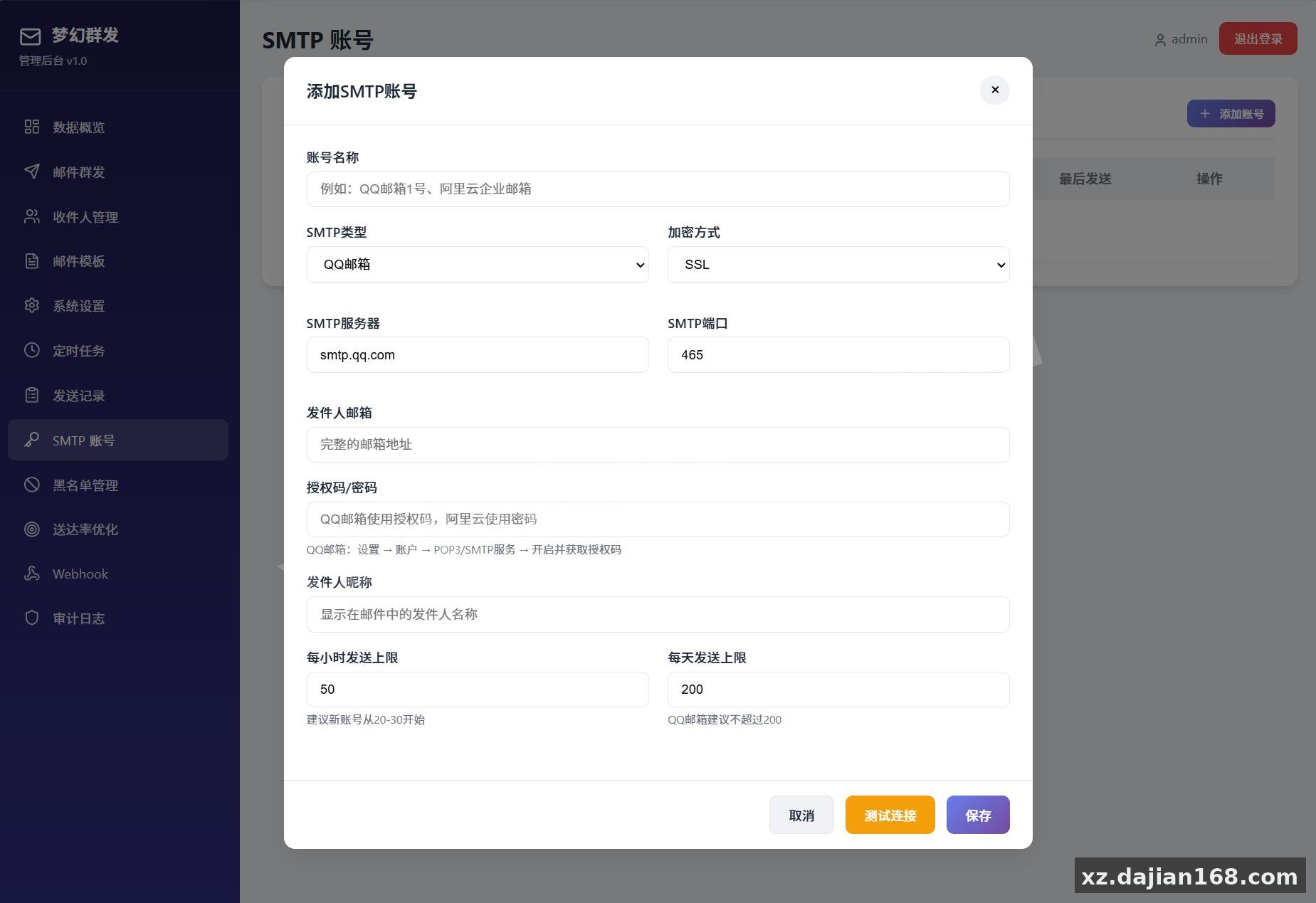1316x903 pixels.
Task: Click the 保存 button
Action: [978, 815]
